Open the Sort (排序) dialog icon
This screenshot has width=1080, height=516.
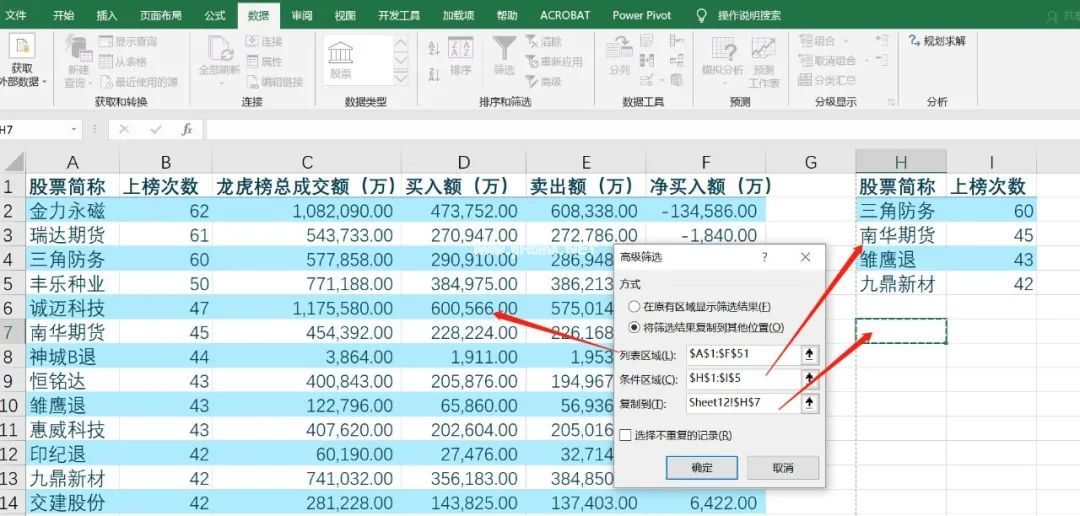460,55
